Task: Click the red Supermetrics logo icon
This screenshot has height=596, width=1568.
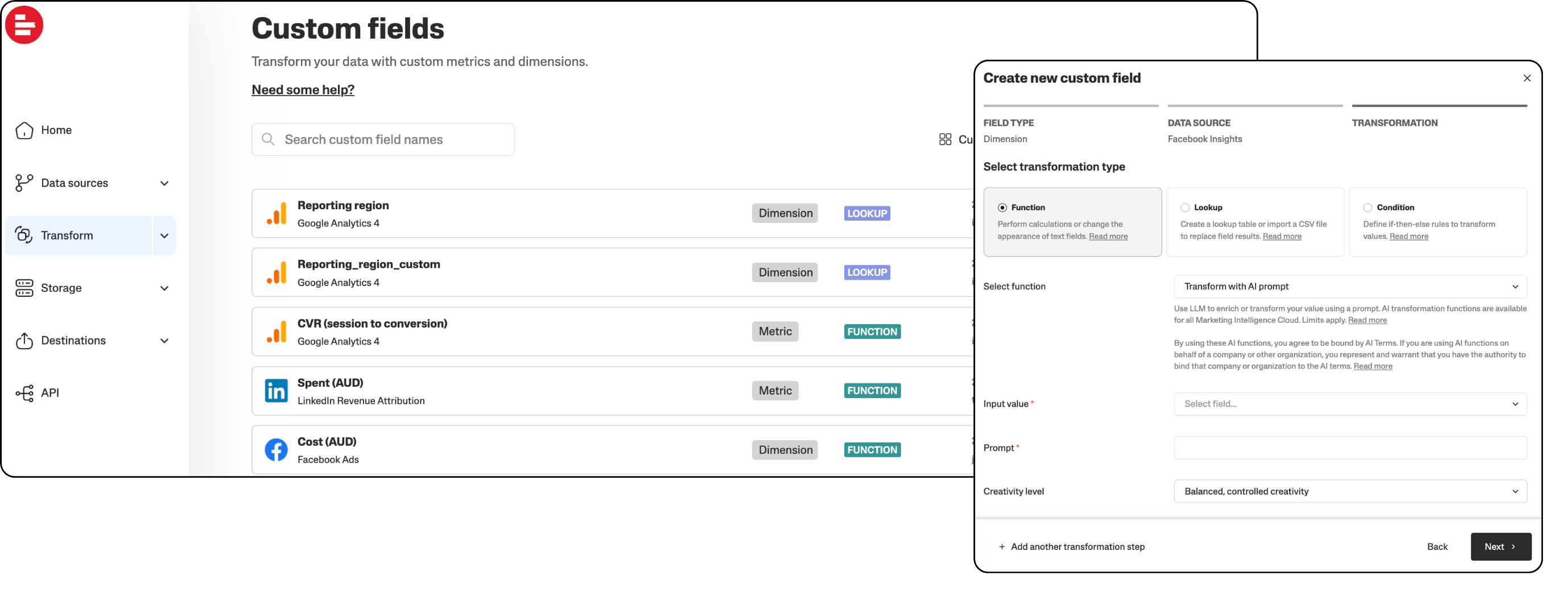Action: (x=24, y=26)
